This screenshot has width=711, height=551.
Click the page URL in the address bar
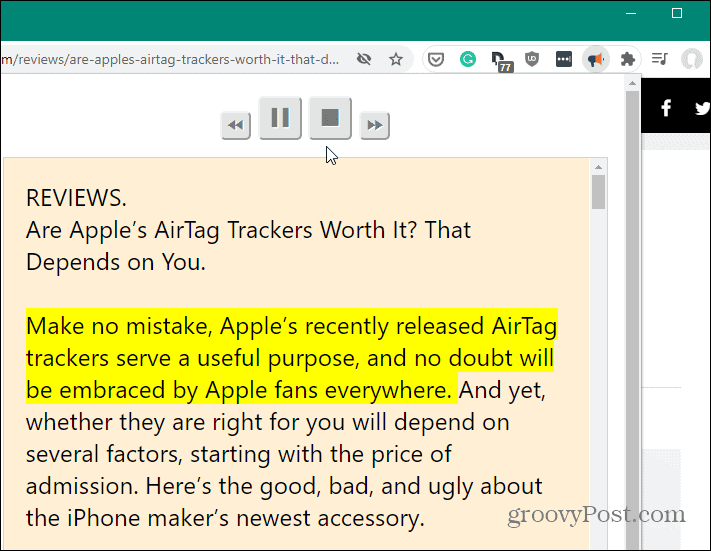pos(170,60)
